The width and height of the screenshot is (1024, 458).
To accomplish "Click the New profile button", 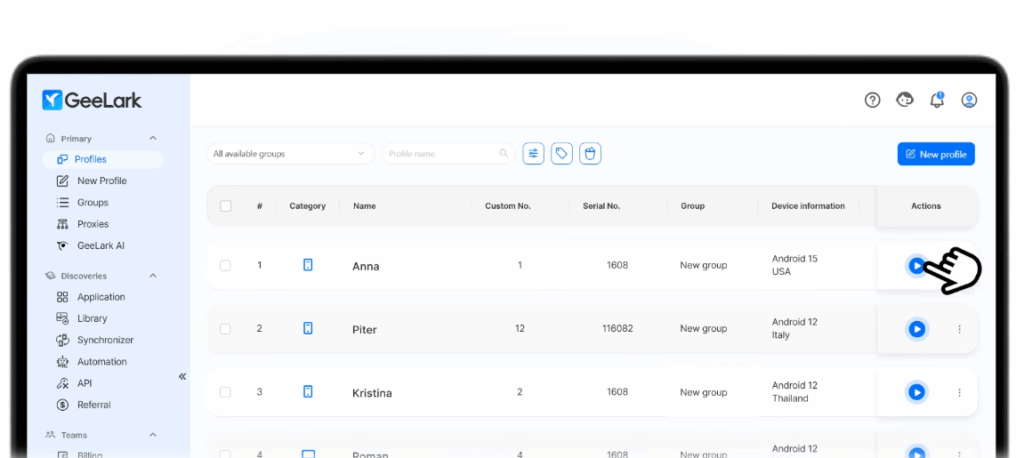I will point(936,154).
